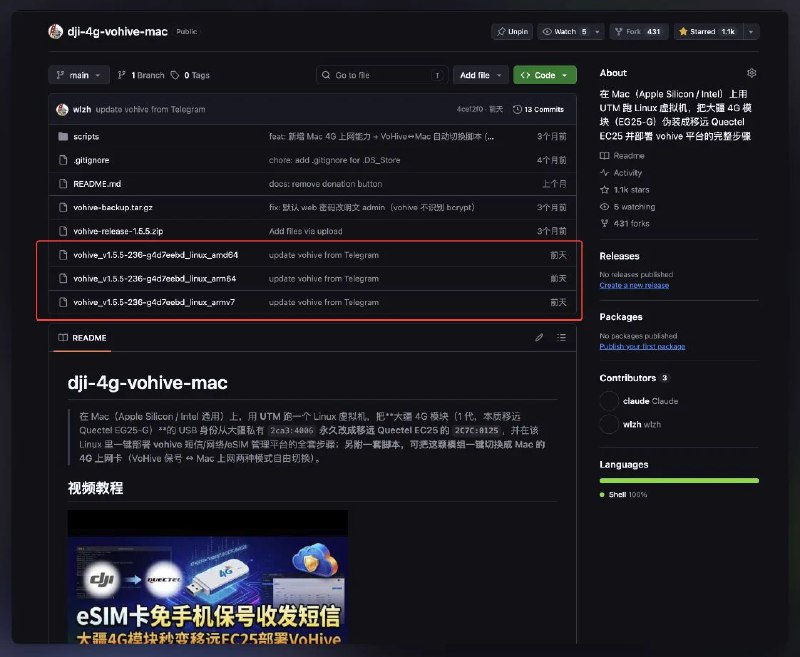This screenshot has height=657, width=800.
Task: Open commit 'Add files via upload'
Action: tap(306, 231)
